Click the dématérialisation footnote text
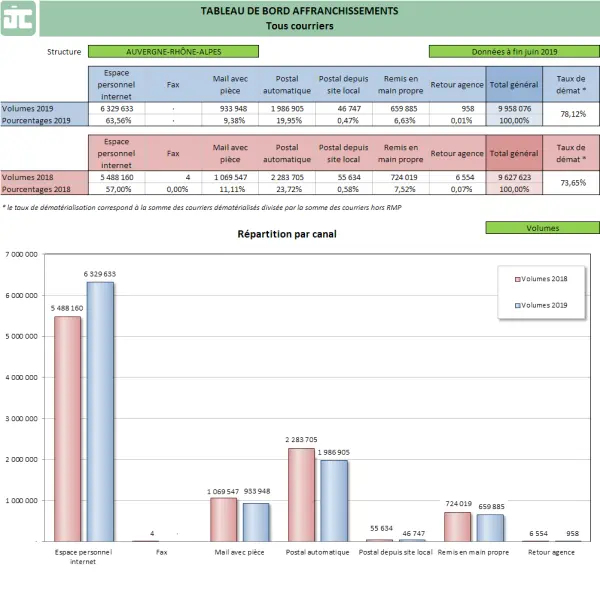 point(202,207)
